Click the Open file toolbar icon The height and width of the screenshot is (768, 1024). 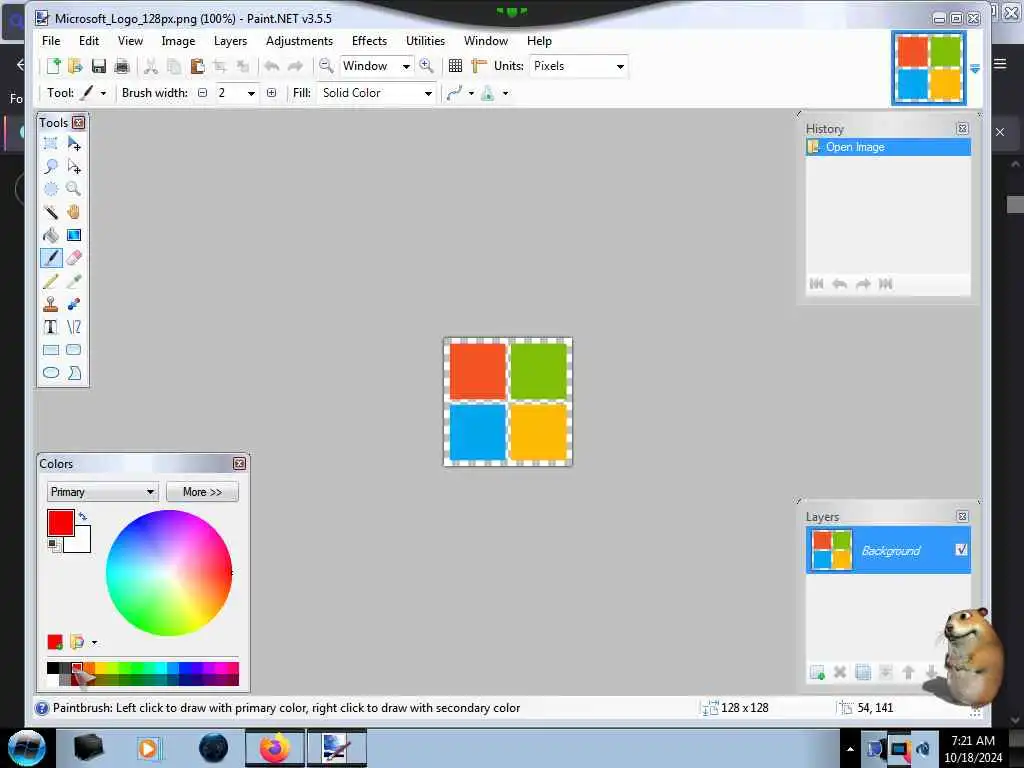coord(75,65)
